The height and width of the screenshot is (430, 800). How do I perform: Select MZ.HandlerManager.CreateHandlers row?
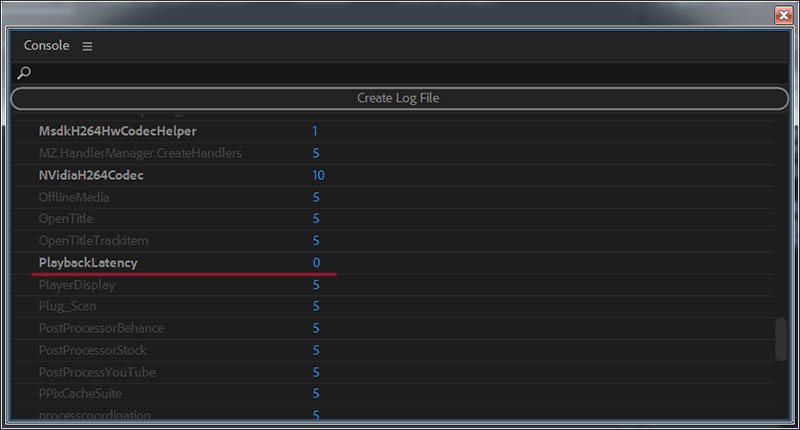point(140,153)
